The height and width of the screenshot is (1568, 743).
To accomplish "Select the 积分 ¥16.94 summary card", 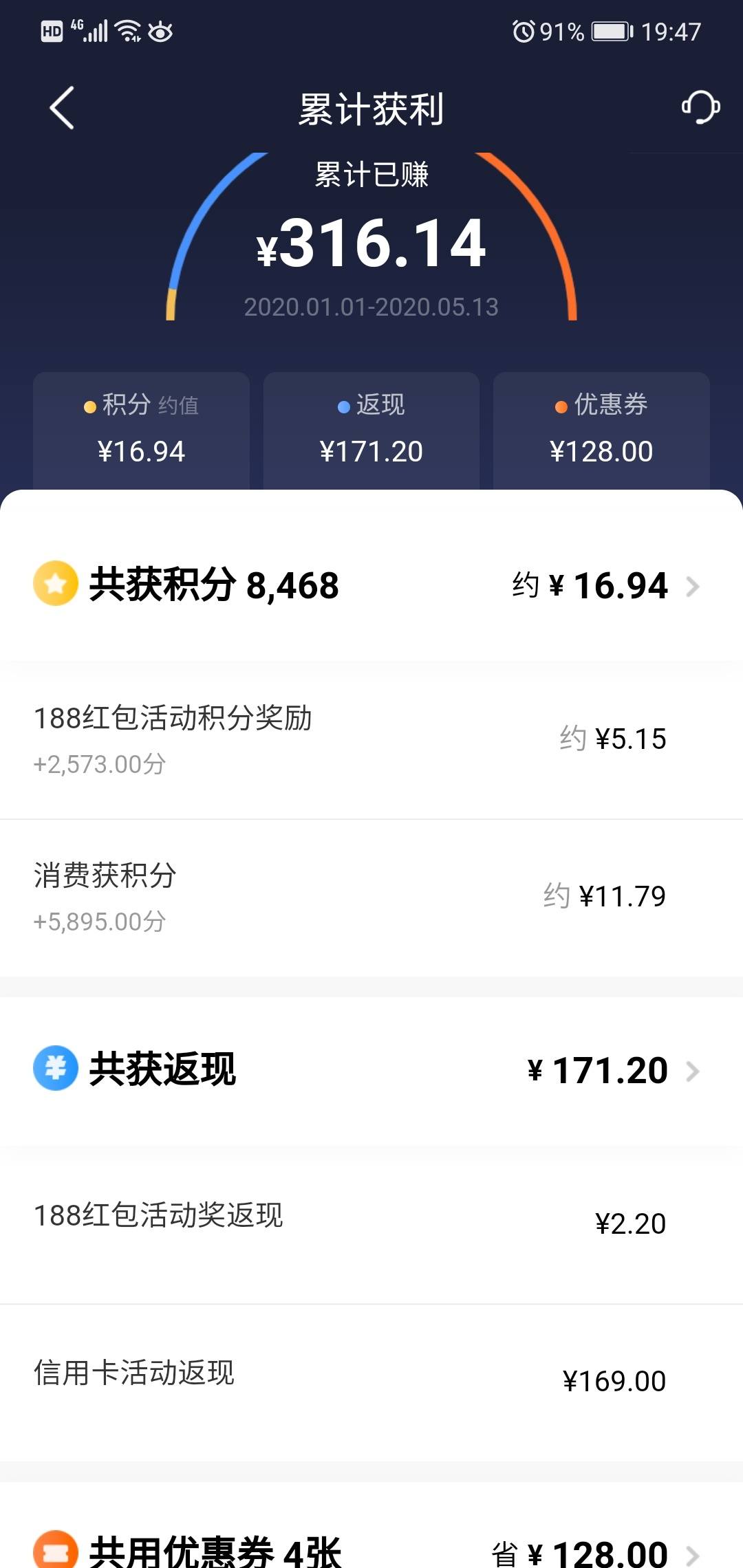I will coord(141,431).
